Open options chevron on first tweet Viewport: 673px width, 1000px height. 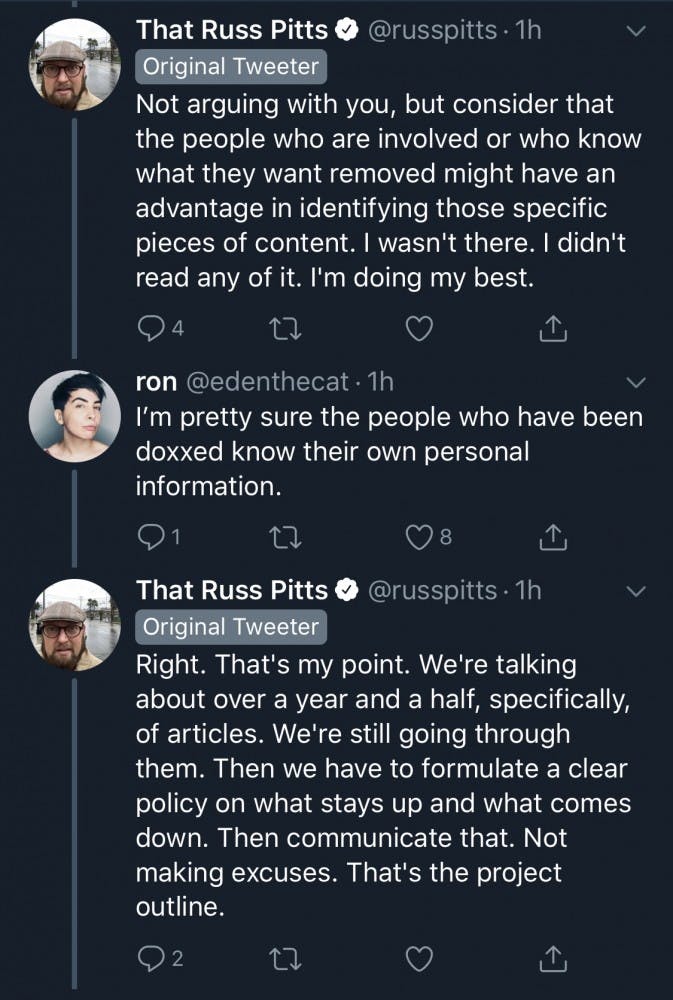coord(636,32)
